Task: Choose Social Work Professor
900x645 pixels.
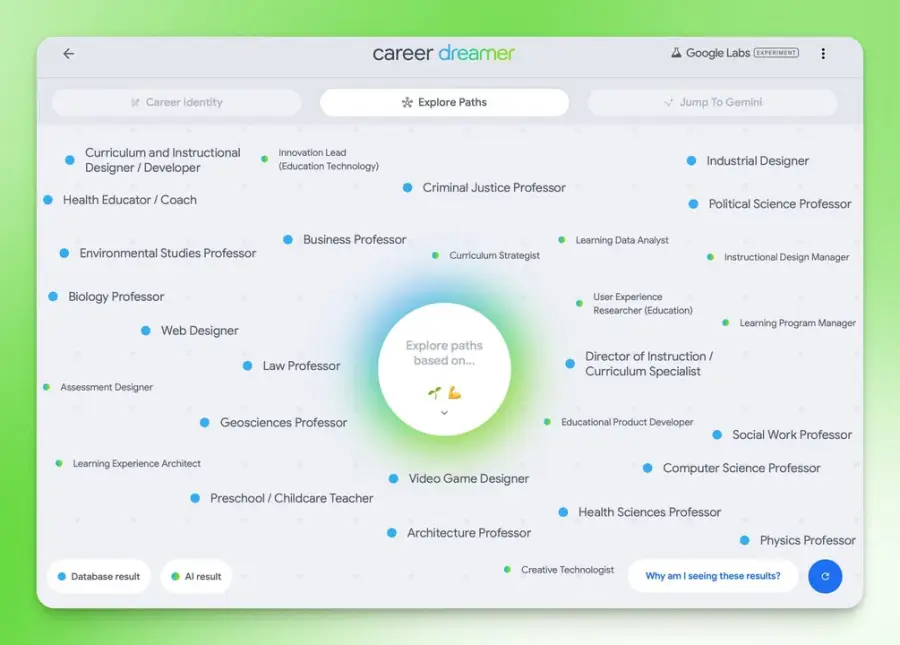Action: pyautogui.click(x=782, y=435)
